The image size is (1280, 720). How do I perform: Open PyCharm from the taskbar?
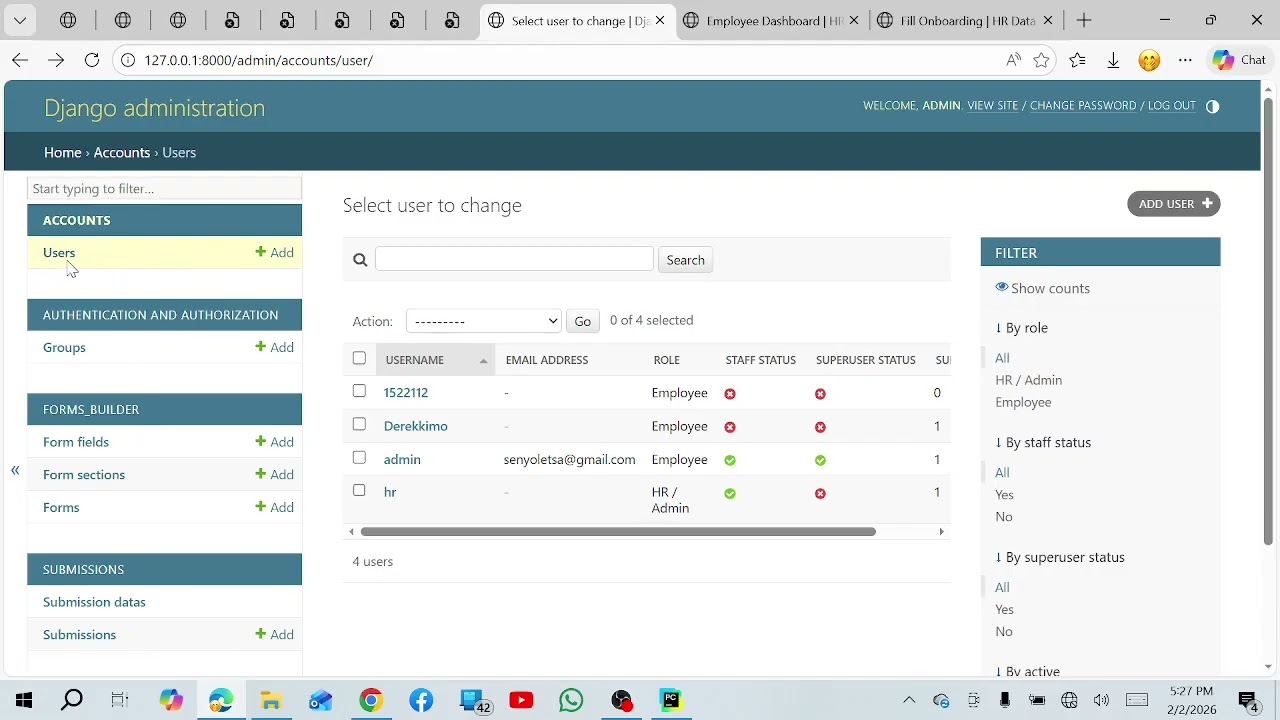[671, 701]
